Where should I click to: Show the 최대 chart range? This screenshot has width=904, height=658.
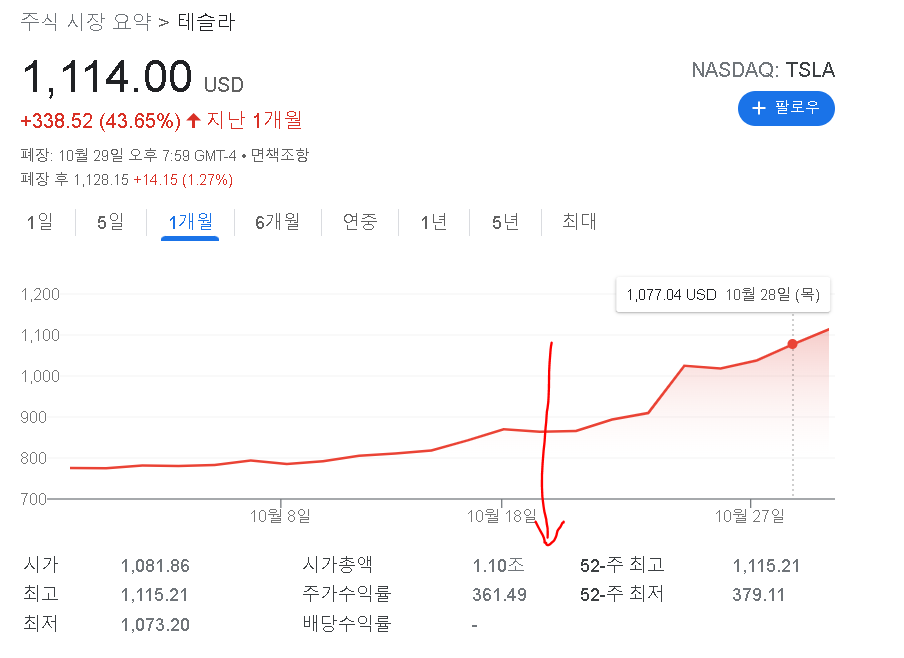coord(579,222)
